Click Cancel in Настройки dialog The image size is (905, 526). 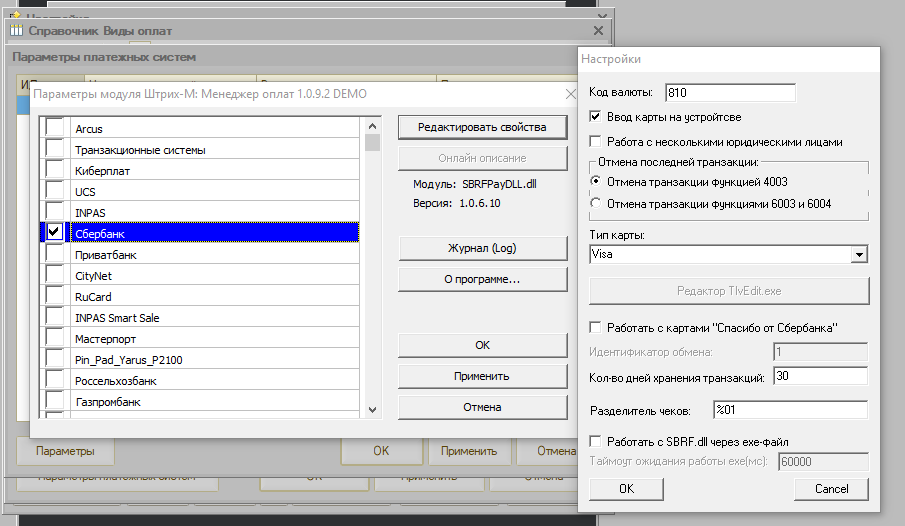pos(831,489)
